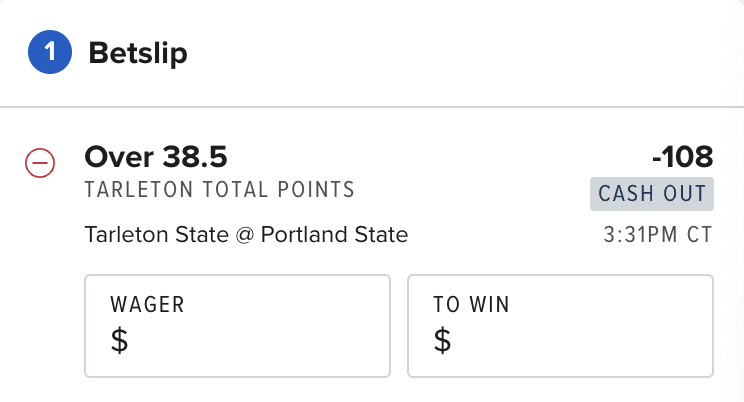The image size is (744, 402).
Task: Open the Portland State team name
Action: pos(335,234)
